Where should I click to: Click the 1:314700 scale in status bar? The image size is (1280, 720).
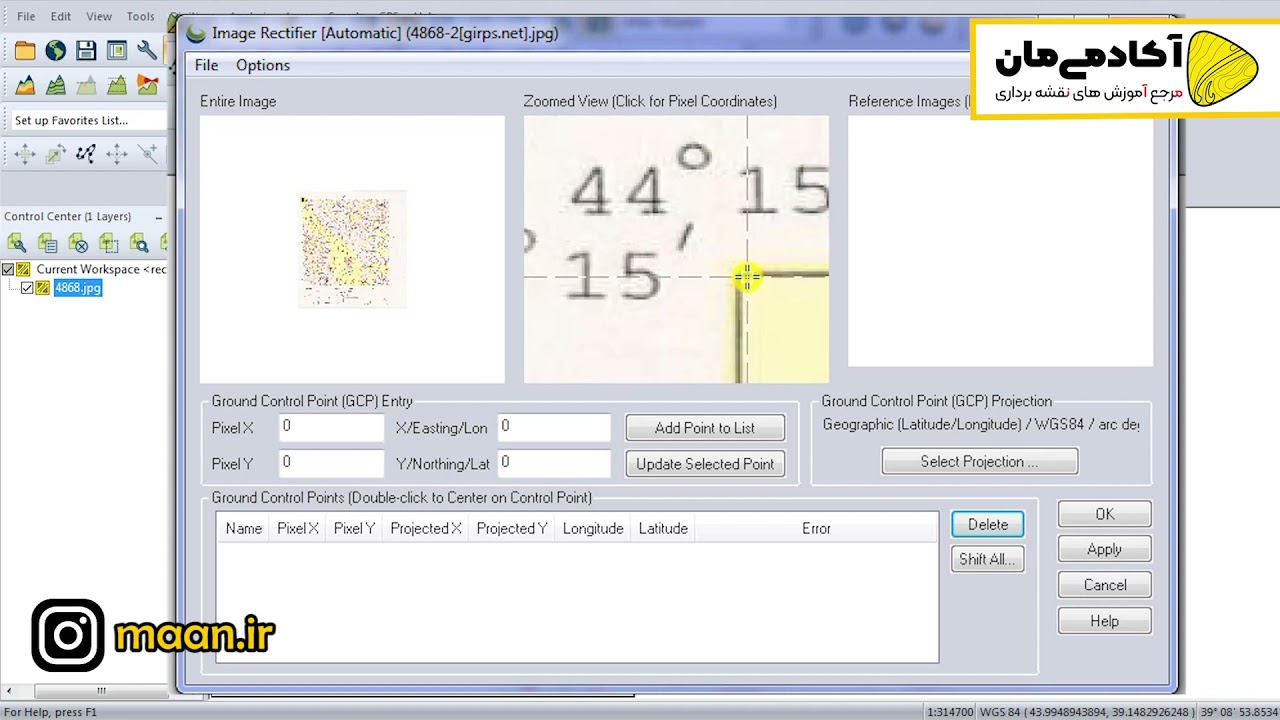click(x=950, y=712)
